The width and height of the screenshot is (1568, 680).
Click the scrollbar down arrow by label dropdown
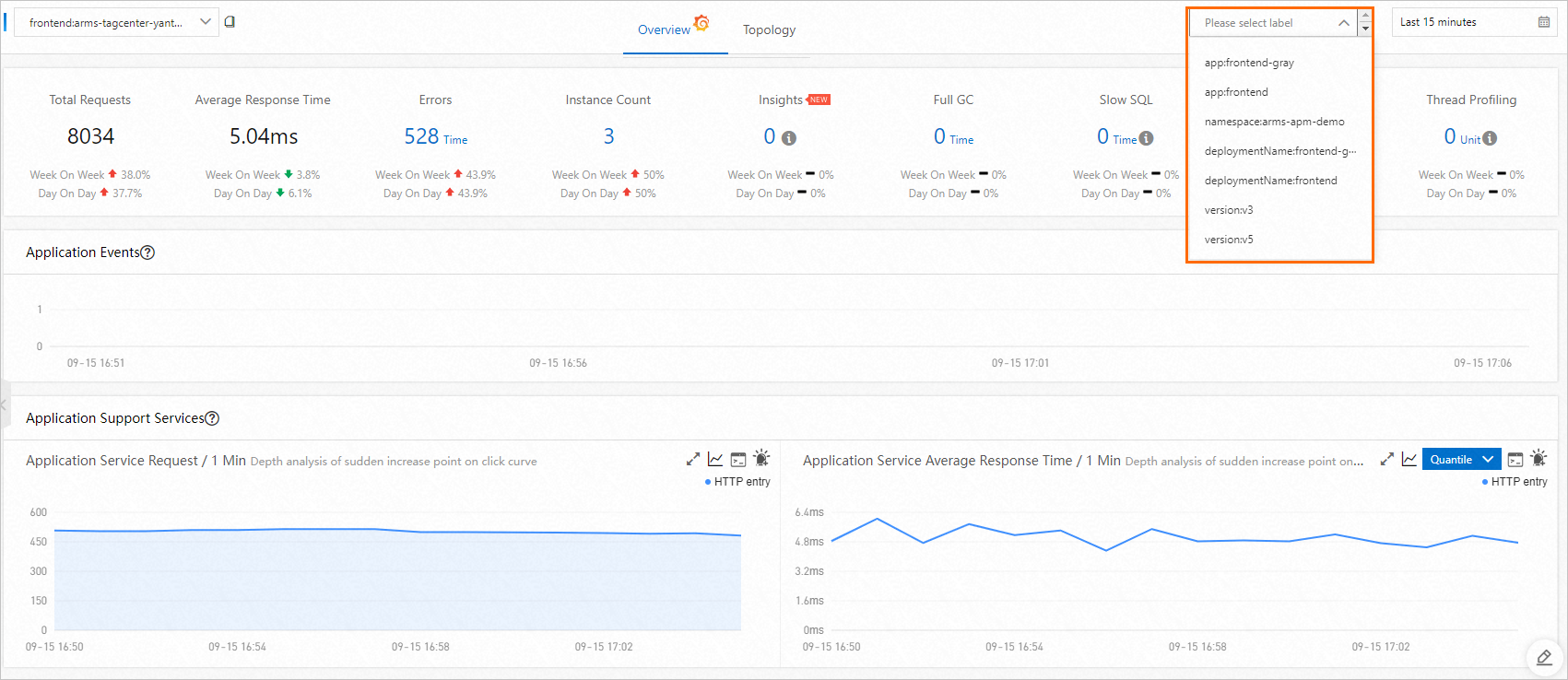pos(1365,29)
